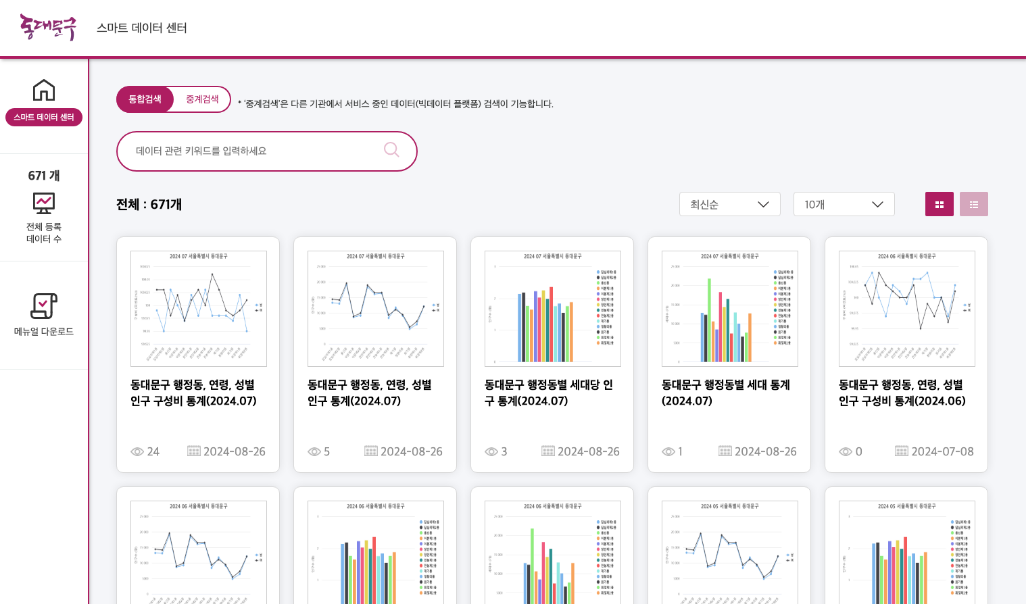The width and height of the screenshot is (1026, 604).
Task: Open the 최신순 sort dropdown
Action: (729, 203)
